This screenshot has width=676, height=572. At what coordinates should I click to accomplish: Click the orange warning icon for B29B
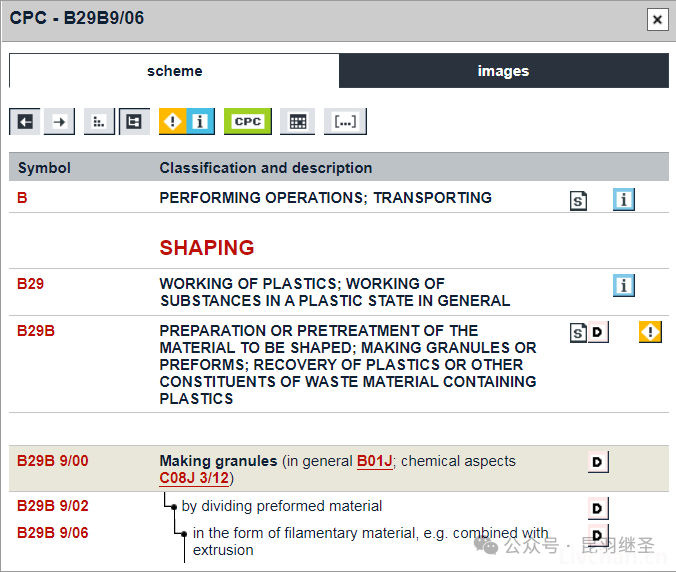coord(650,332)
